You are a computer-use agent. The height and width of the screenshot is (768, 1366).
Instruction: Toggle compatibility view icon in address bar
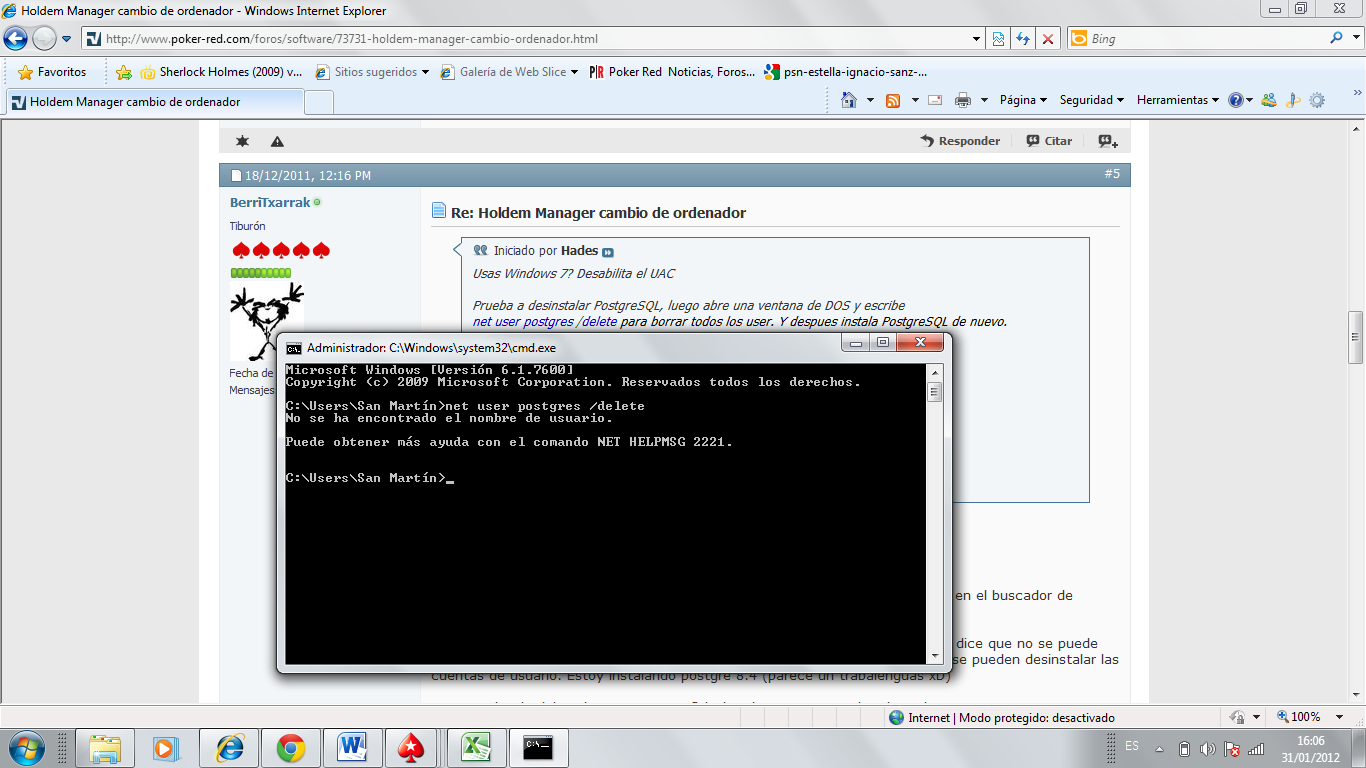[998, 39]
